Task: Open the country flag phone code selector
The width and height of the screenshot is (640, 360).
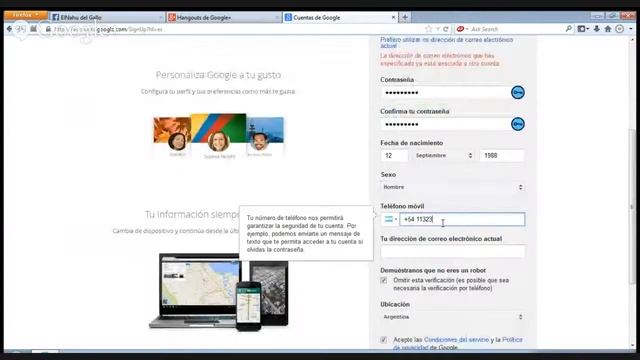Action: click(x=390, y=219)
